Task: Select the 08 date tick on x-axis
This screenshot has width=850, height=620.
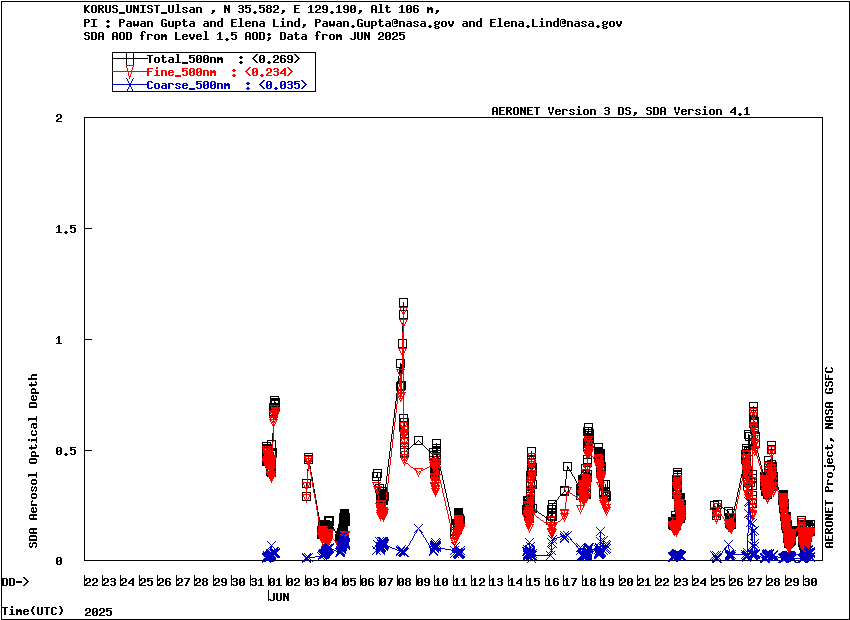Action: (x=403, y=582)
